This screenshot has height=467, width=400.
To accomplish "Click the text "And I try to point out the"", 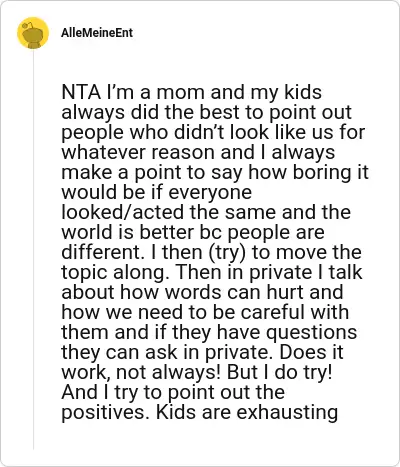I will click(173, 392).
